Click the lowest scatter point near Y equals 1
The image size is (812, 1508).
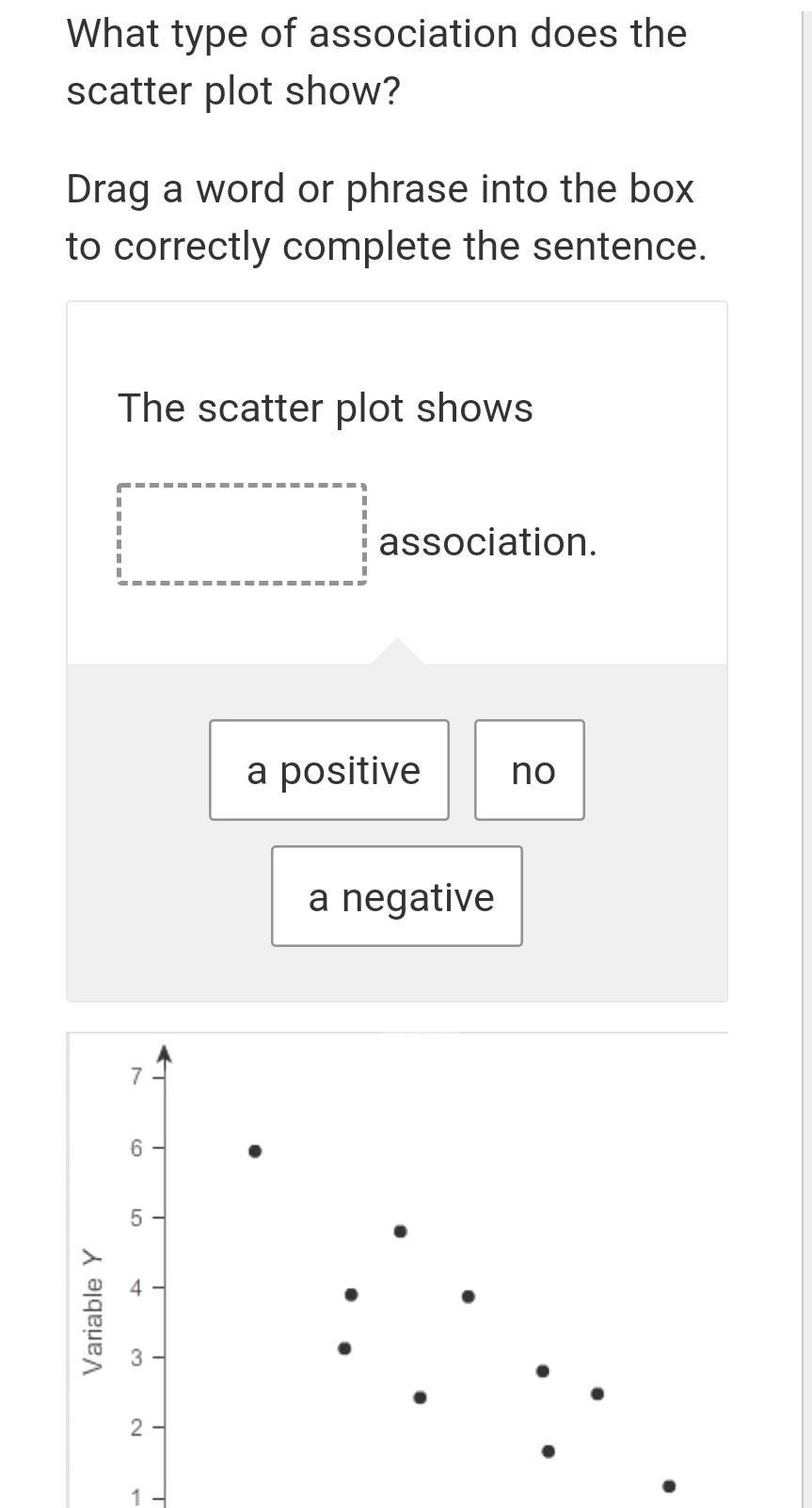click(669, 1486)
